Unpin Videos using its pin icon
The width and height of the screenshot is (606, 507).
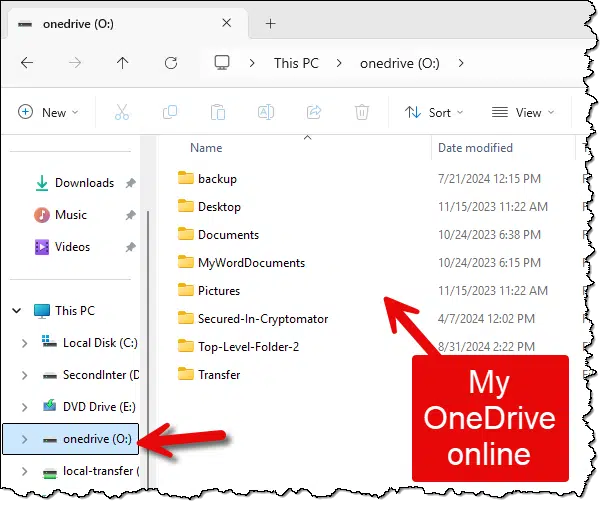pyautogui.click(x=131, y=247)
